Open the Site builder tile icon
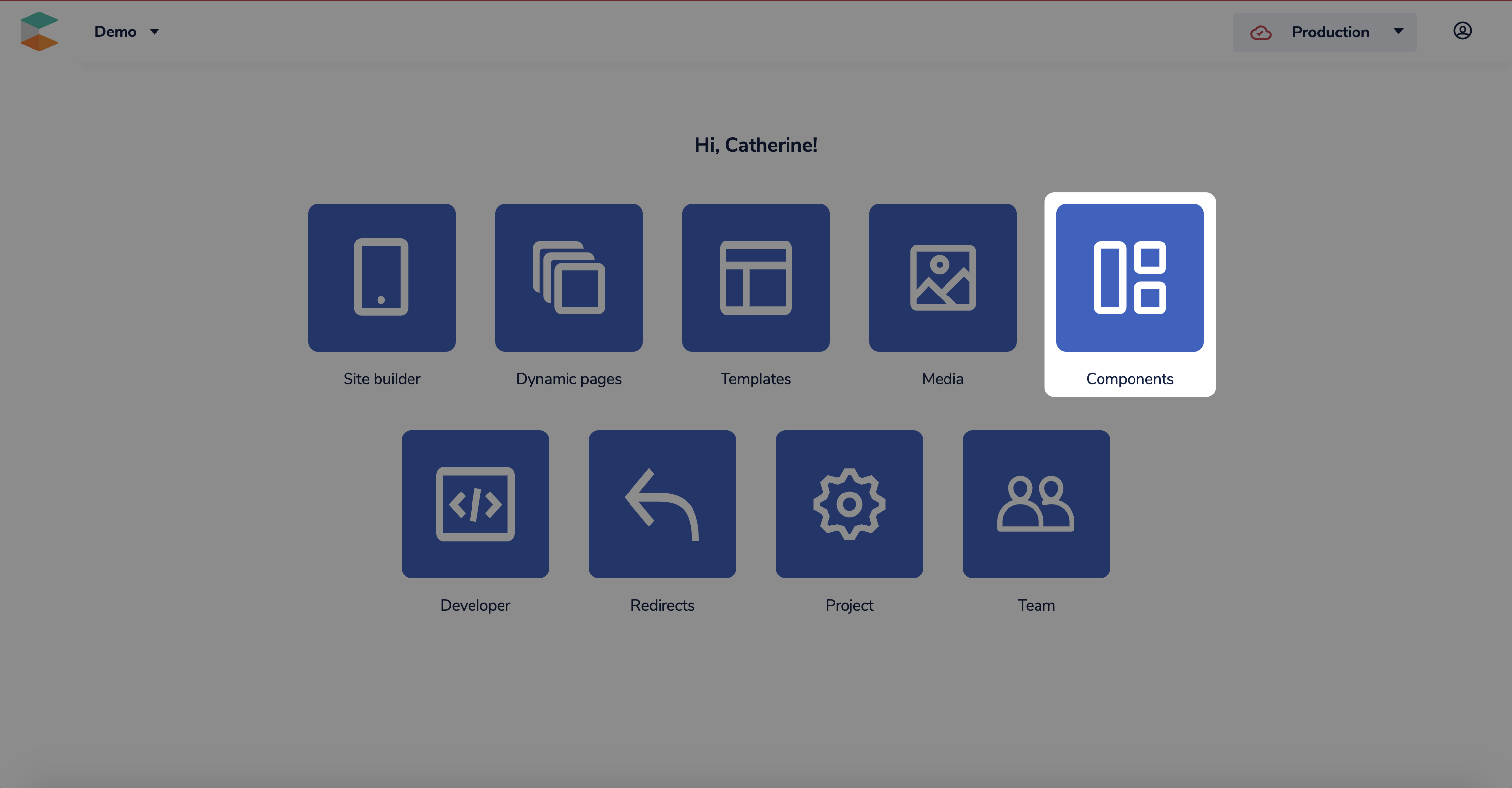Screen dimensions: 1512x788 [381, 277]
